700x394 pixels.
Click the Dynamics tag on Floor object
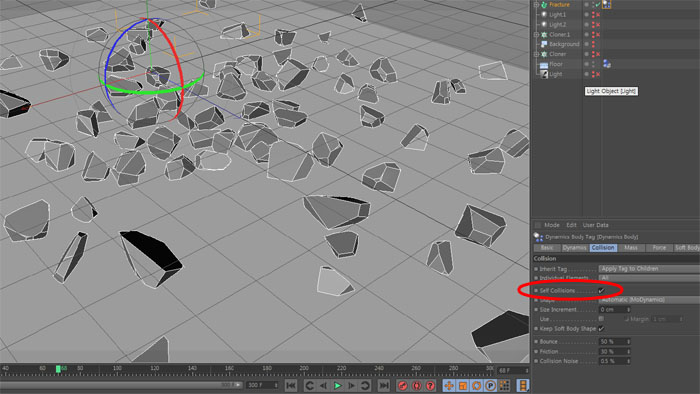pos(607,64)
